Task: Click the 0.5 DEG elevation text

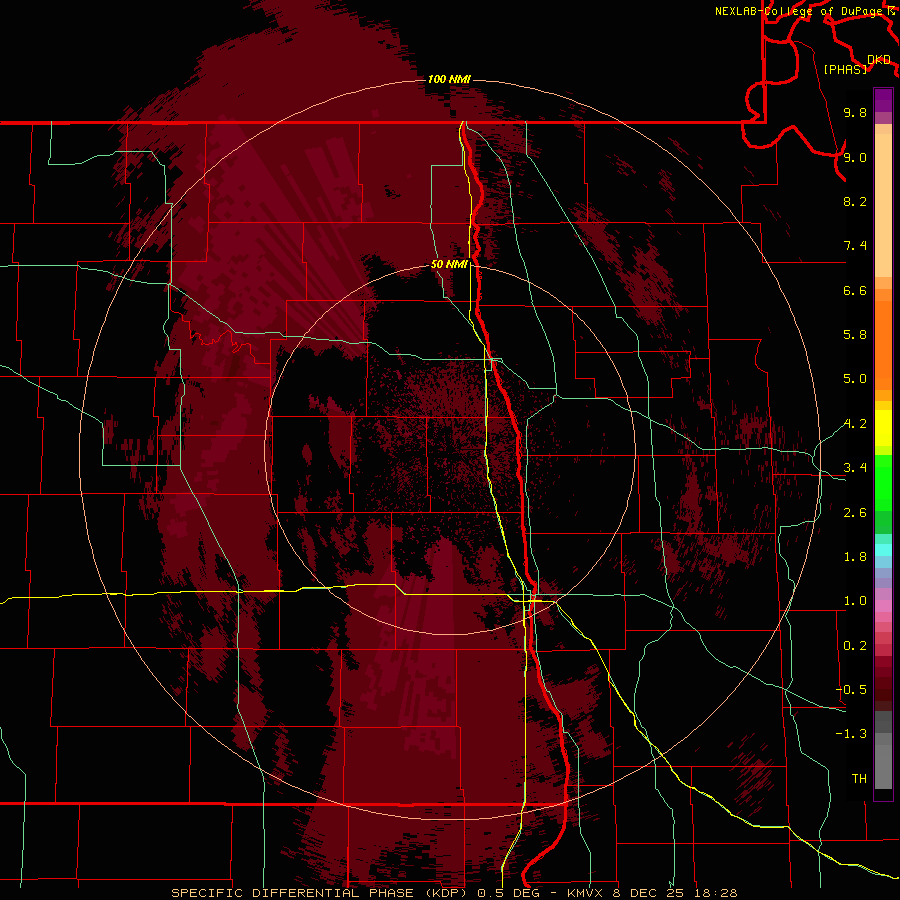Action: tap(511, 893)
